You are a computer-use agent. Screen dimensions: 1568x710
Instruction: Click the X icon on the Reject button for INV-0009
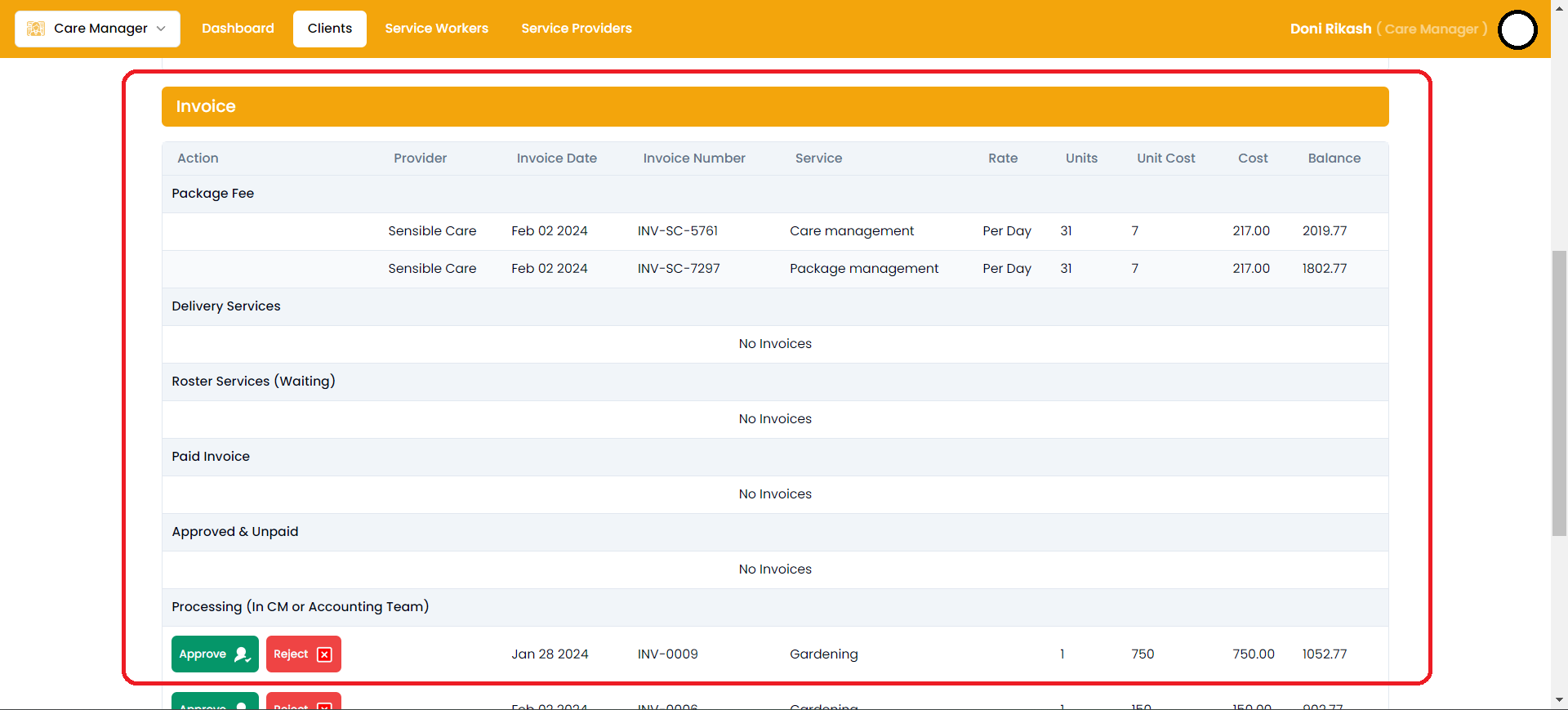(324, 654)
